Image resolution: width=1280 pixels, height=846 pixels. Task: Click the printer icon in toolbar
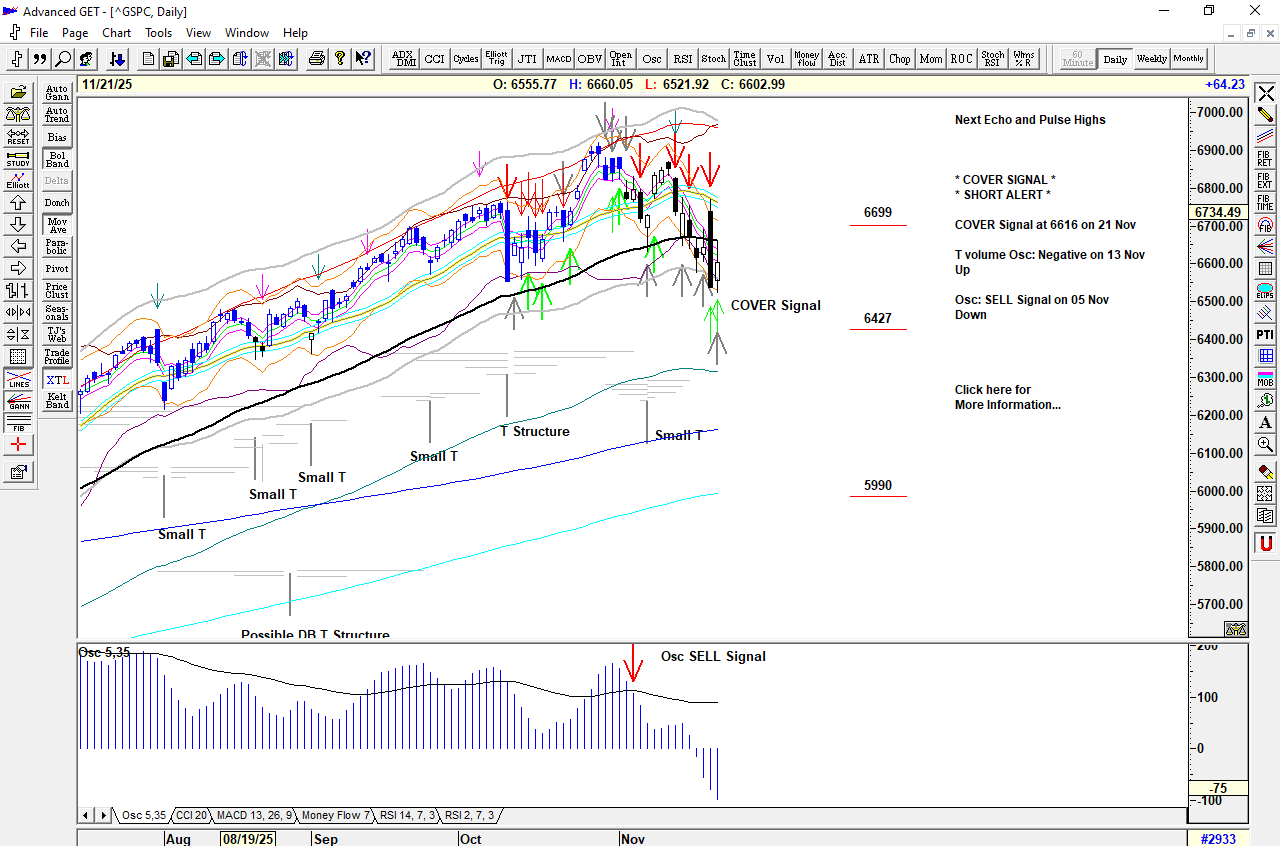click(x=317, y=59)
